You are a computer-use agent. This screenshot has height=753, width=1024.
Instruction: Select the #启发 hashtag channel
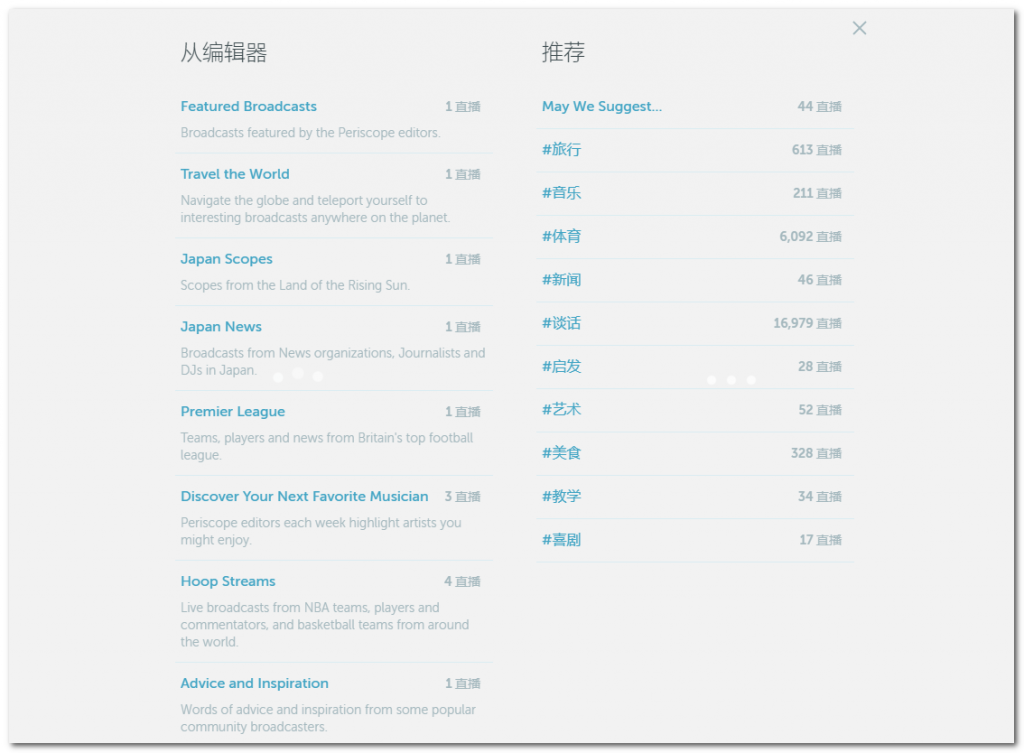tap(561, 367)
